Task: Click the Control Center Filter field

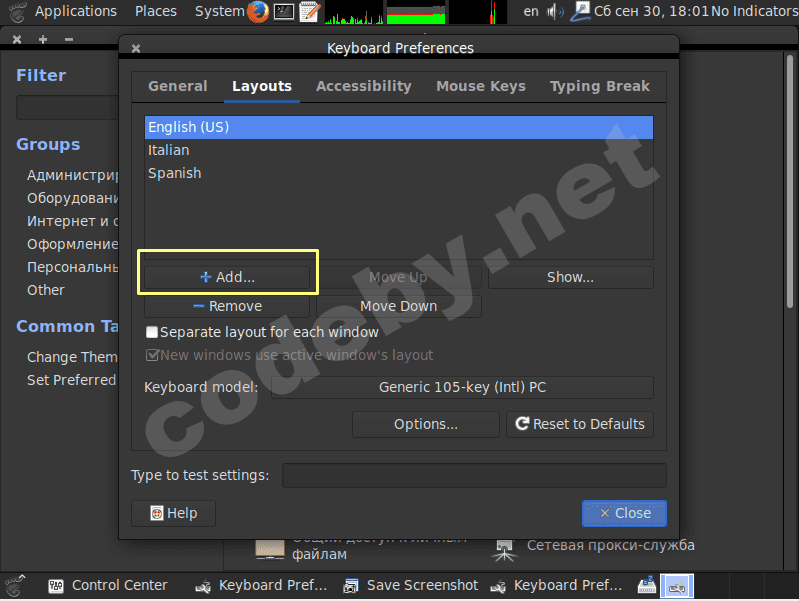Action: point(67,108)
